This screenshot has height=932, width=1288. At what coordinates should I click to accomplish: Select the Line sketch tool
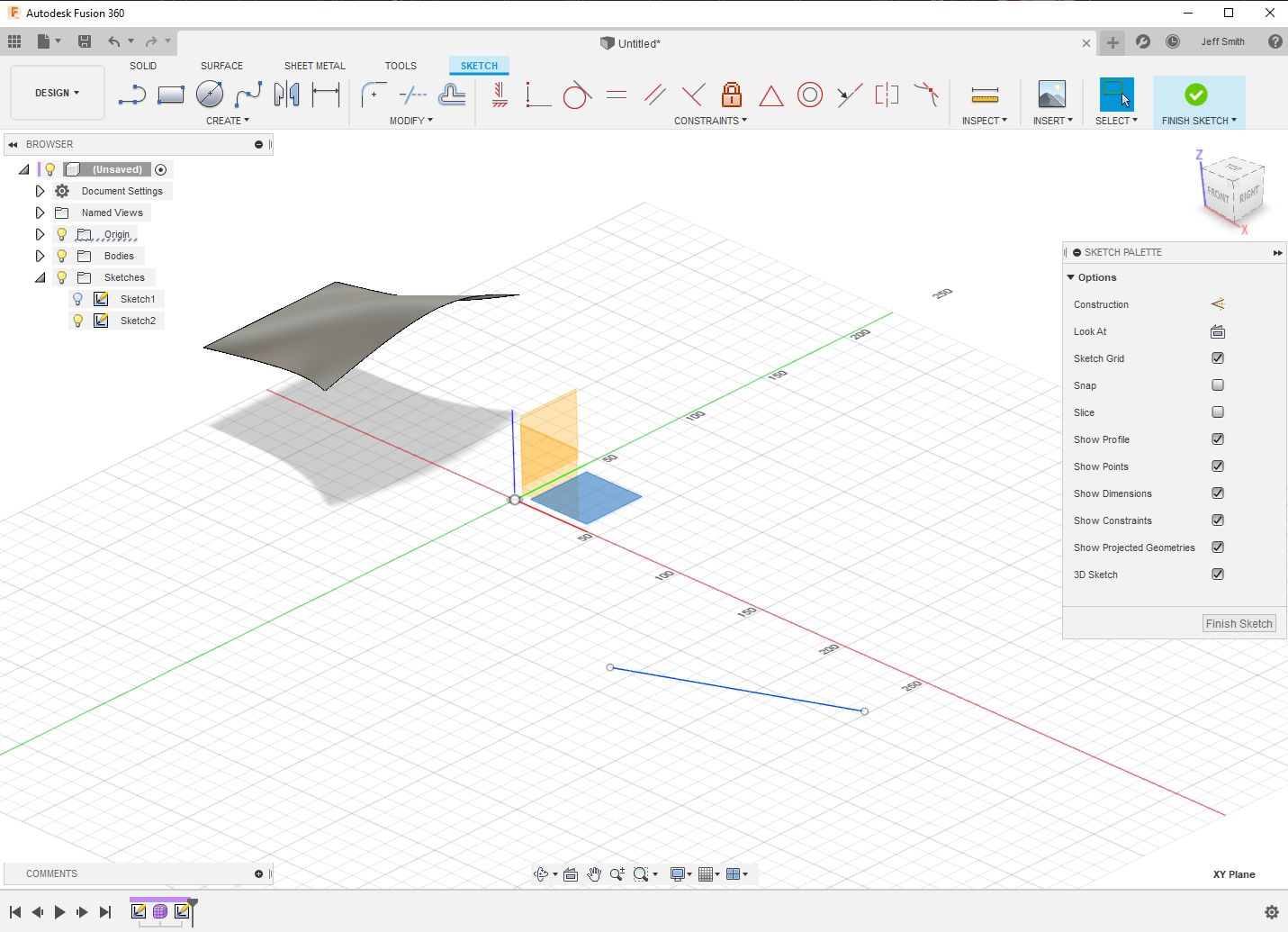coord(132,95)
